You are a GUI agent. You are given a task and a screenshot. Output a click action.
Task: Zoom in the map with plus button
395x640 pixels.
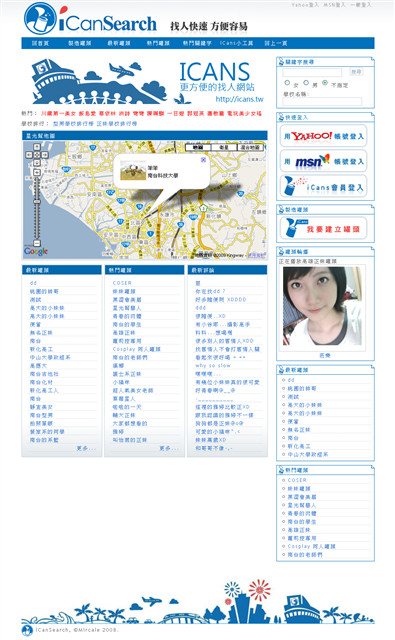click(37, 173)
